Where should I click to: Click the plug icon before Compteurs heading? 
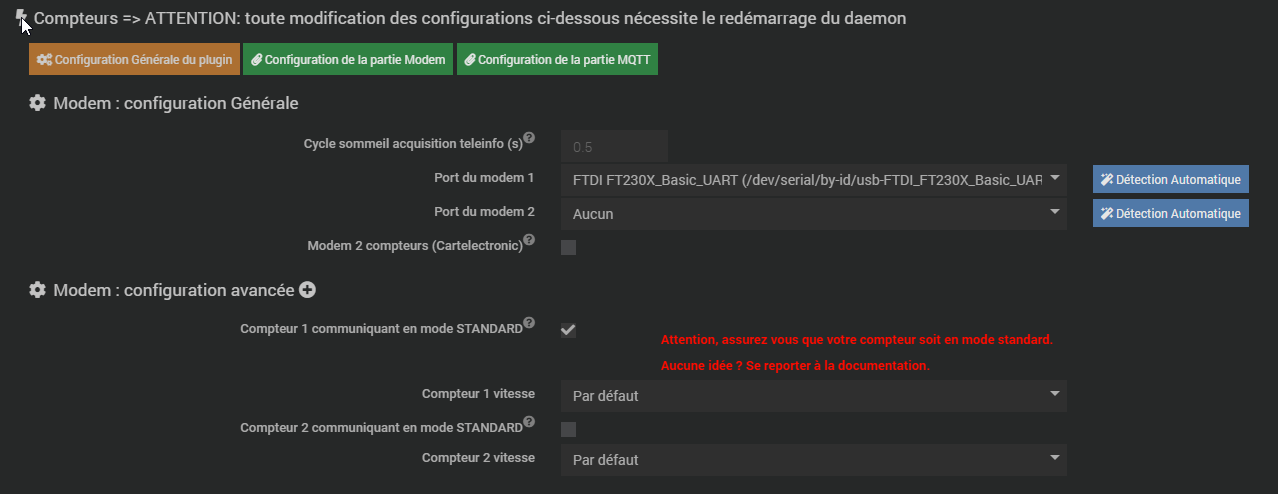click(x=21, y=18)
